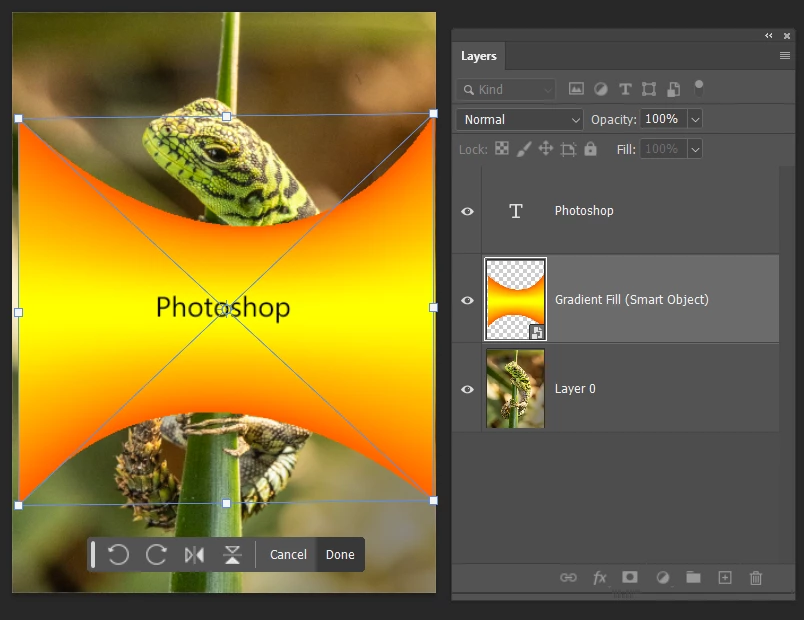The image size is (804, 620).
Task: Create new fill or adjustment layer
Action: pyautogui.click(x=662, y=578)
